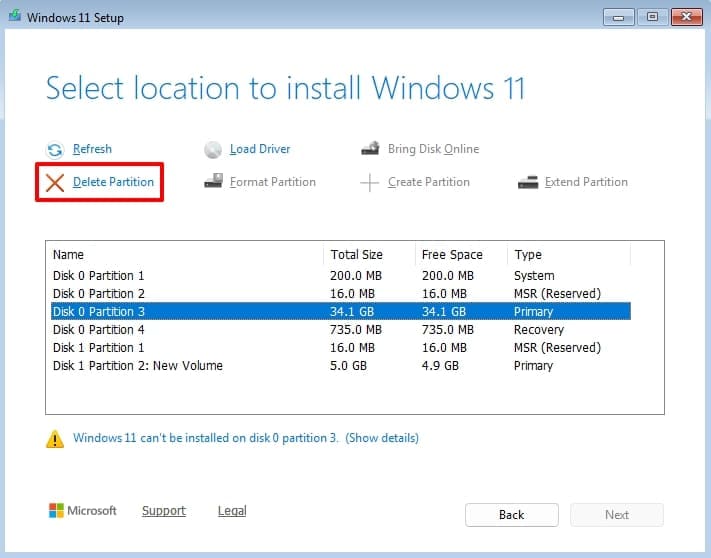Click the Extend Partition drive icon
711x558 pixels.
tap(528, 182)
